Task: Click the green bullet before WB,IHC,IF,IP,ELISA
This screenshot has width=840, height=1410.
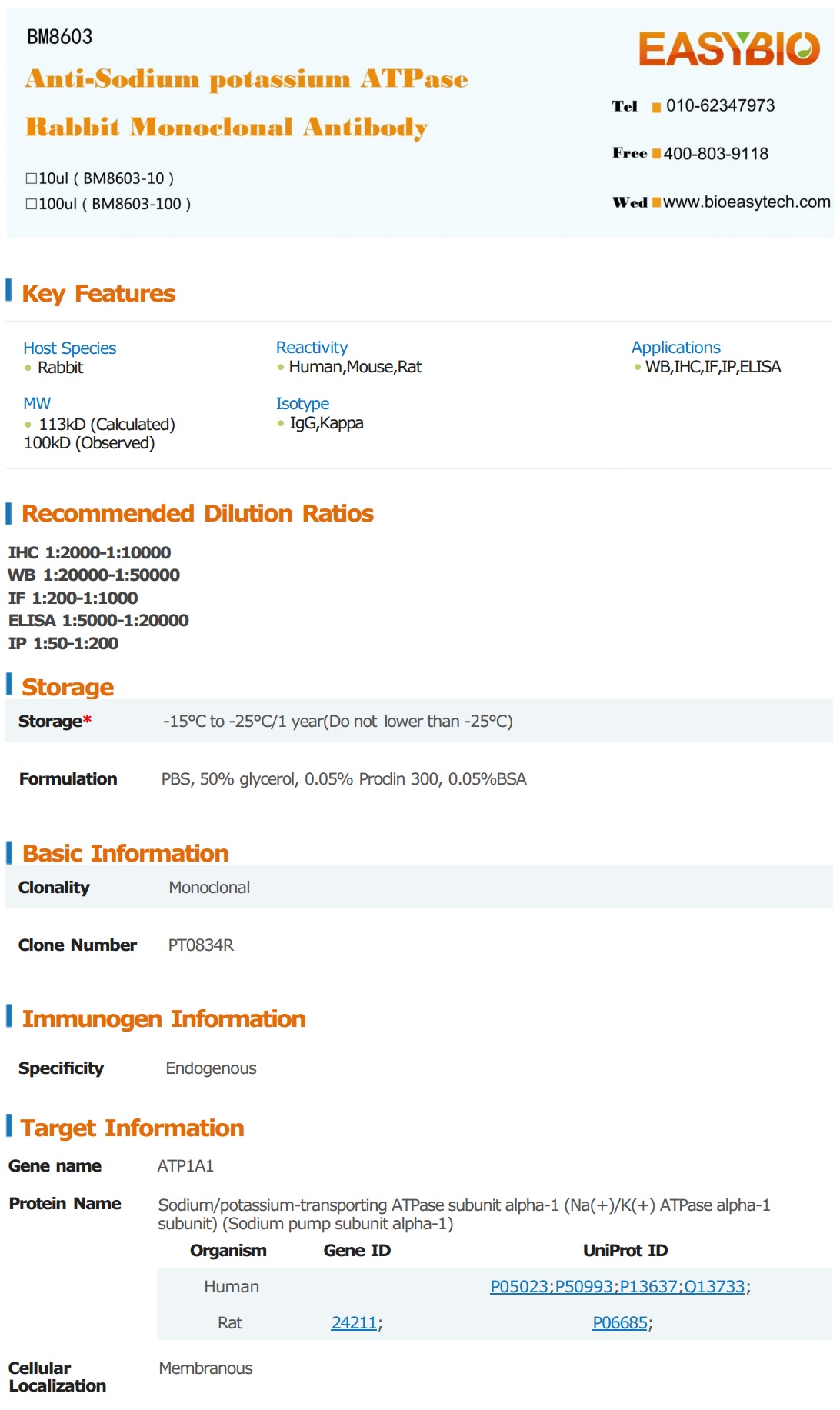Action: [637, 368]
